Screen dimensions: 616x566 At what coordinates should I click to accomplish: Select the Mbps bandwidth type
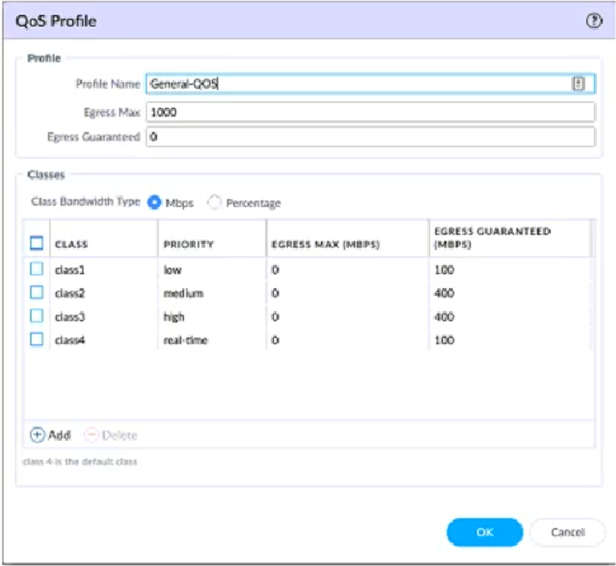[x=155, y=202]
